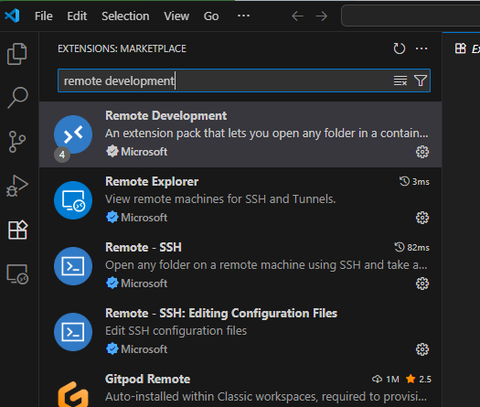Screen dimensions: 480x407
Task: Open the Remote Explorer activity bar icon
Action: click(x=18, y=274)
